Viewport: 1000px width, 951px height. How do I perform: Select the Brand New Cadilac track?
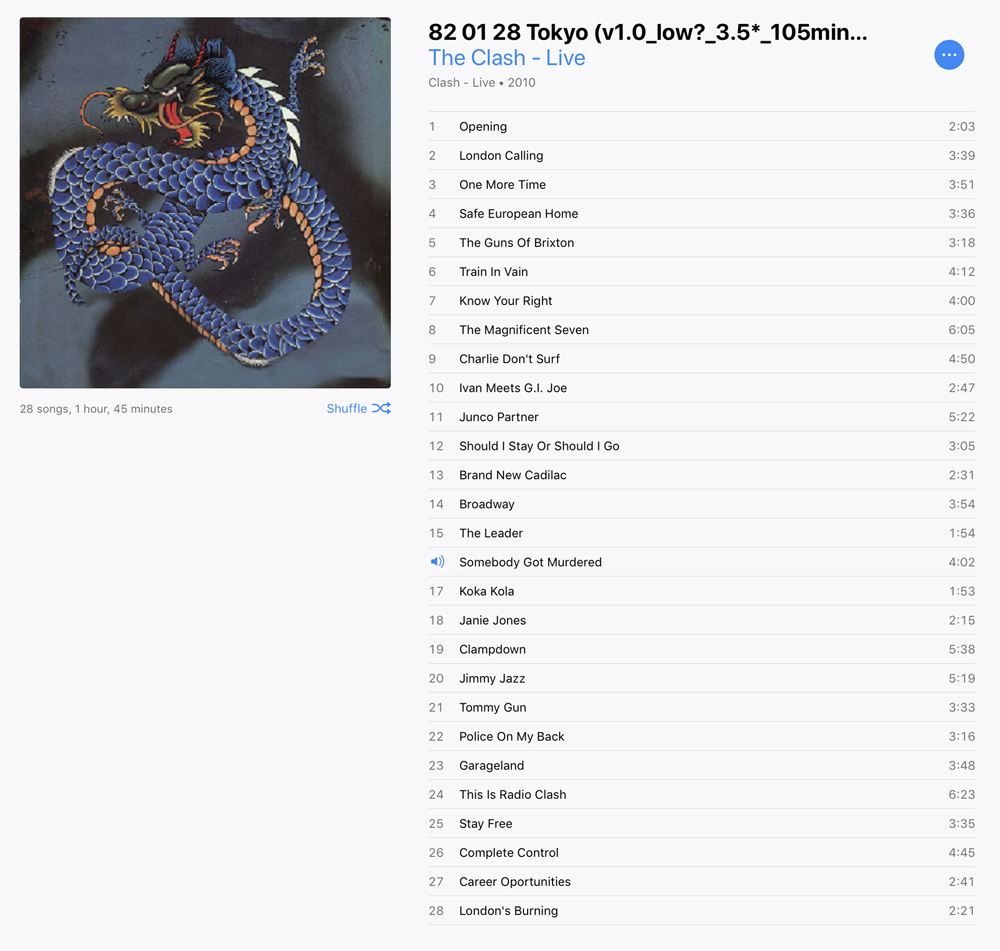click(x=702, y=475)
